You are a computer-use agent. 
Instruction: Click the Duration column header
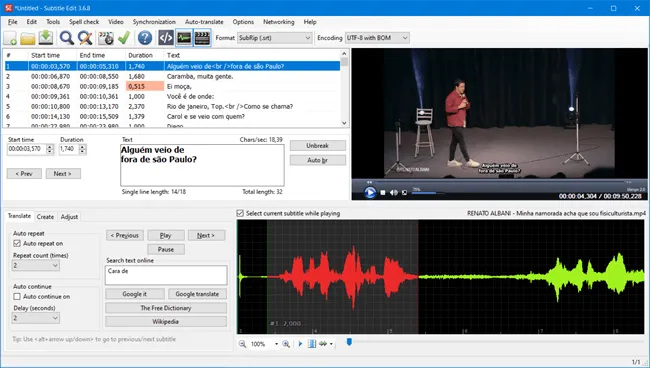145,56
